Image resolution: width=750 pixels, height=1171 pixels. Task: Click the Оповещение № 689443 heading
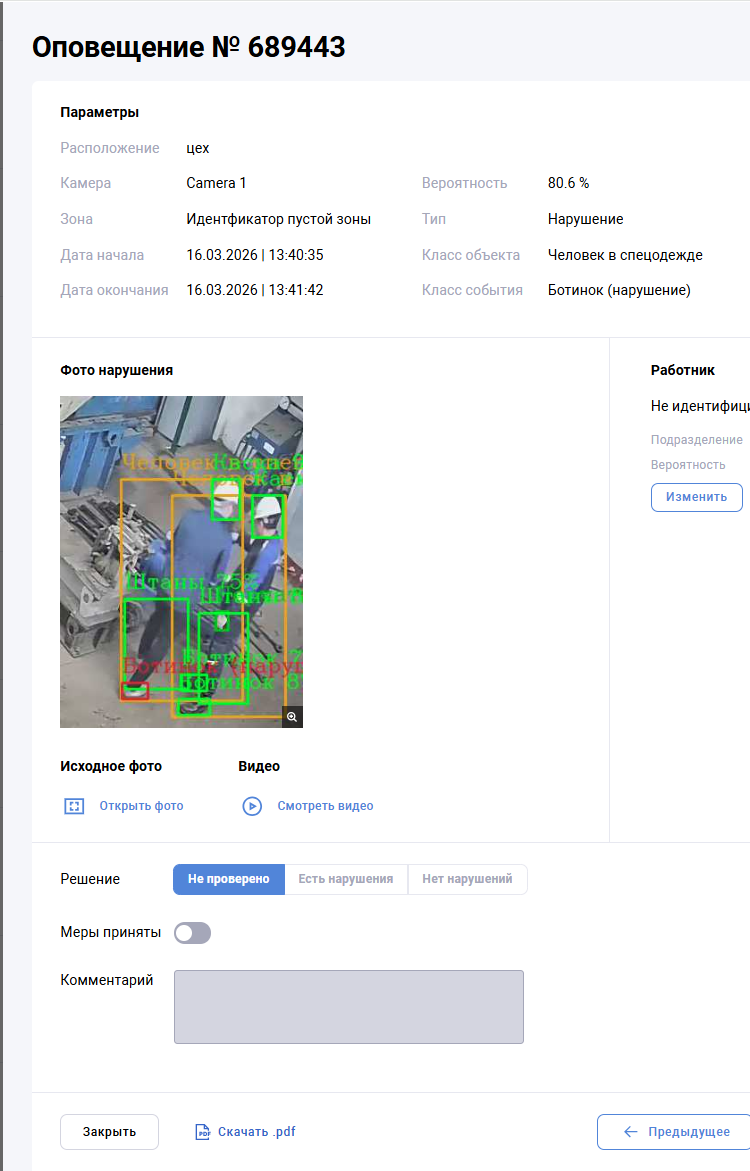pos(189,47)
